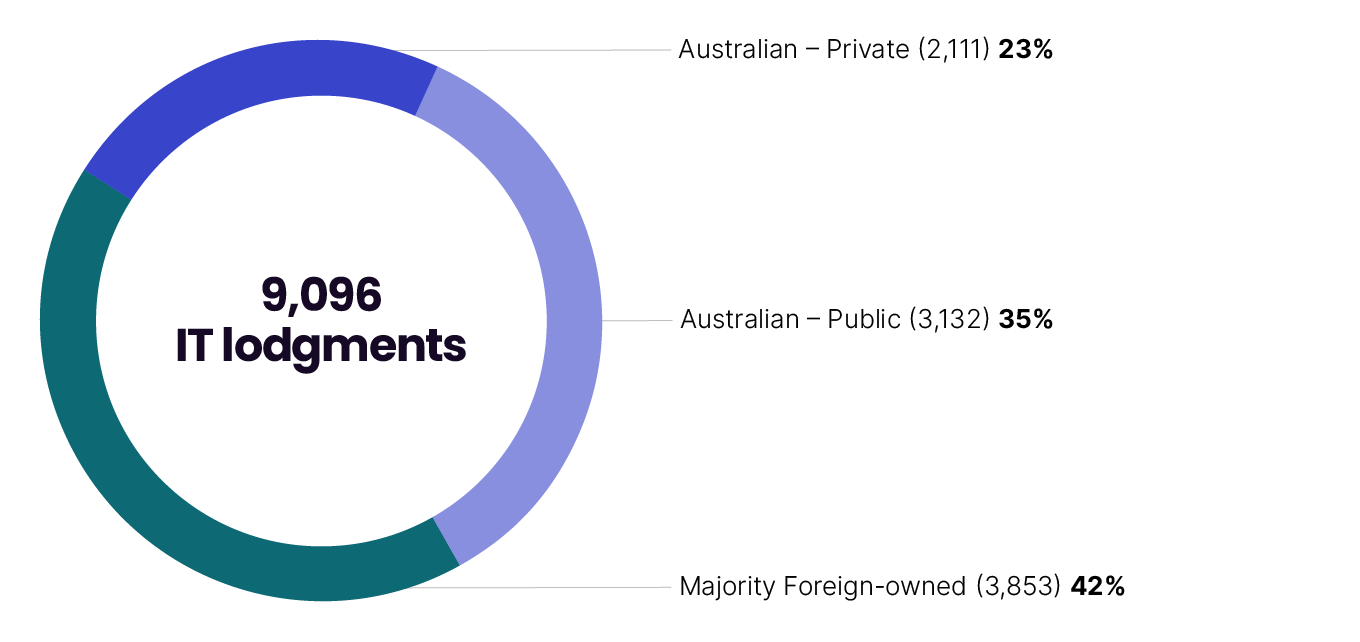
Task: Click the boundary between purple and teal segments
Action: click(x=446, y=541)
